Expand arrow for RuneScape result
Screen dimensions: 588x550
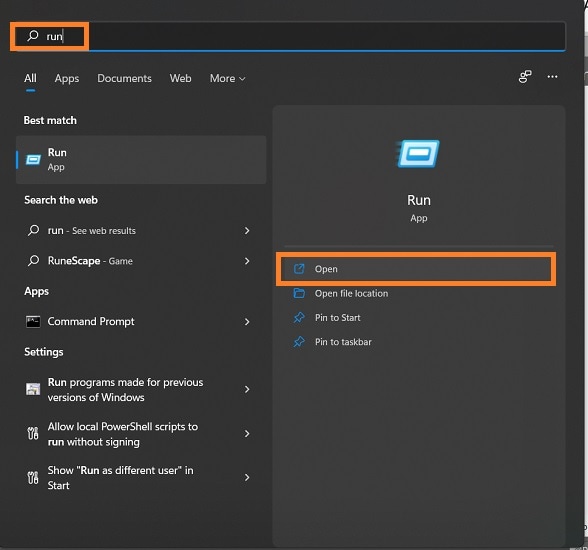(247, 261)
